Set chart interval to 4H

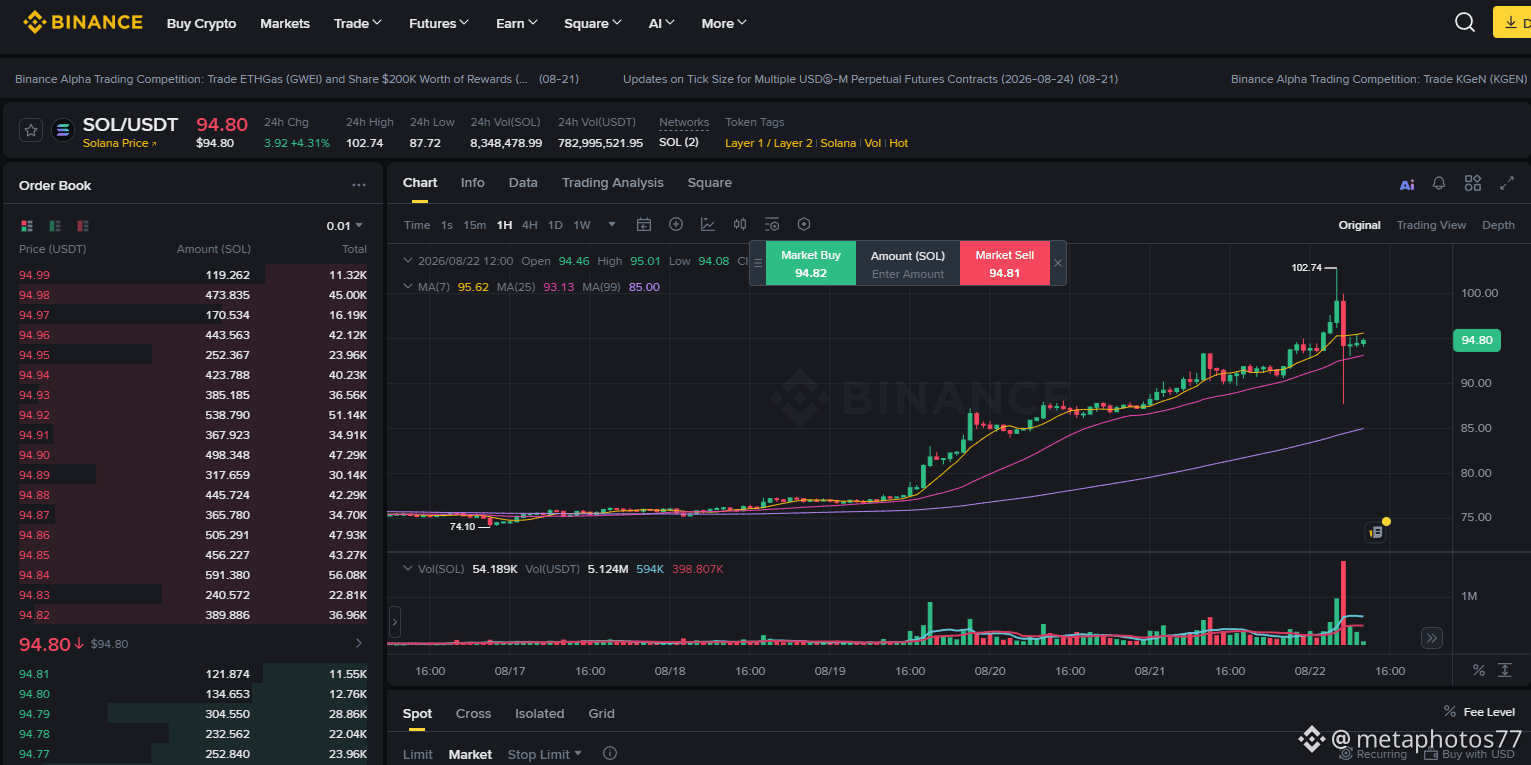(529, 225)
